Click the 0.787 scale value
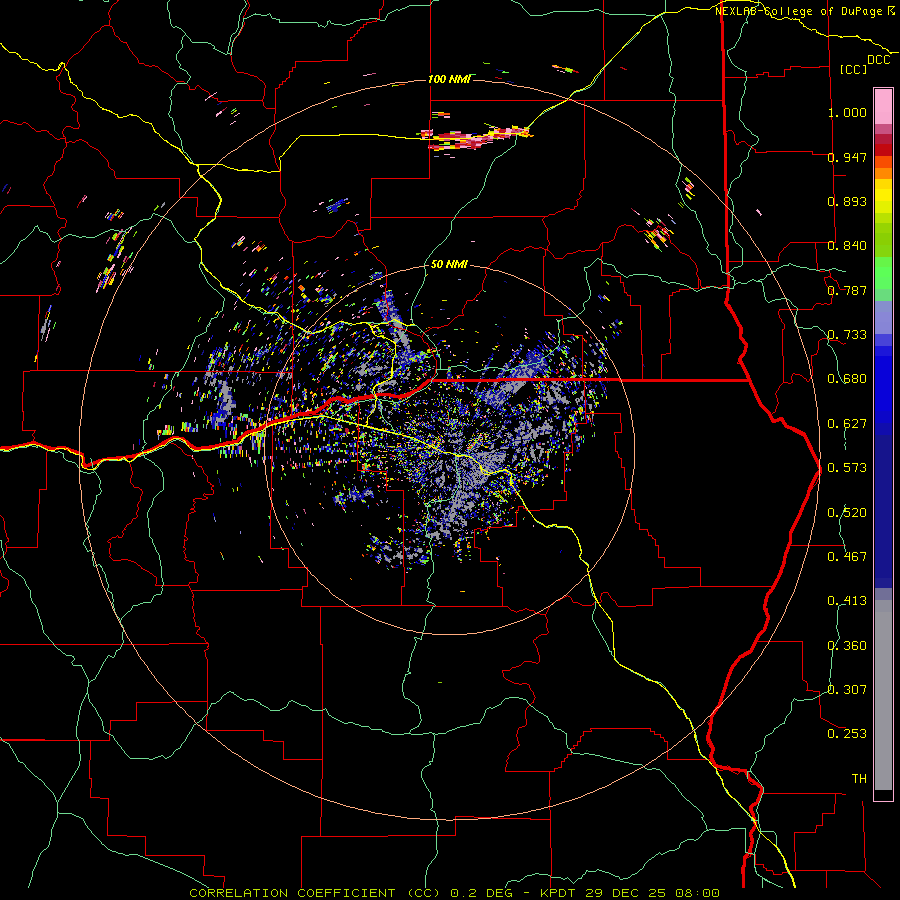 point(847,290)
